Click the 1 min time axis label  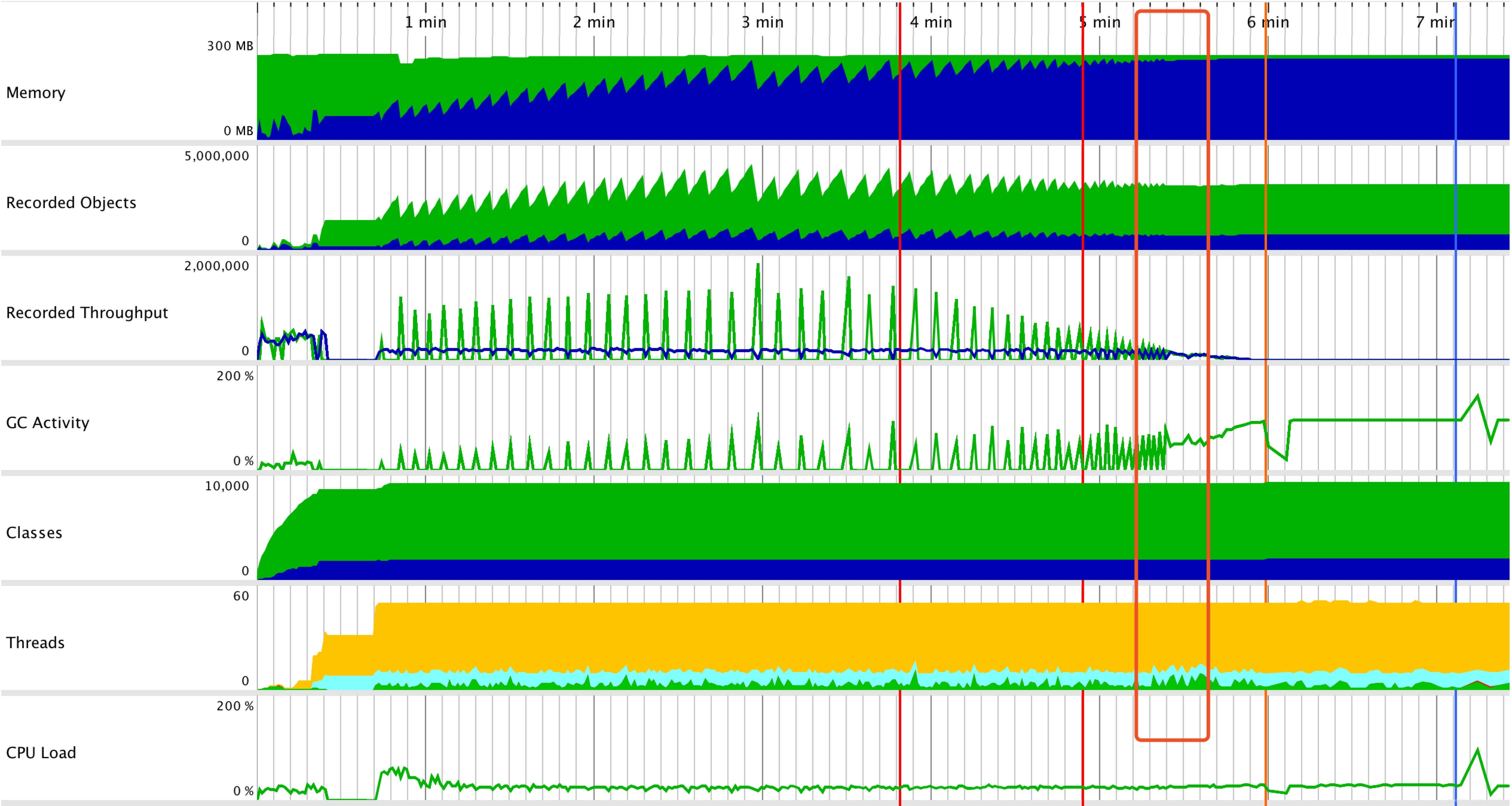tap(426, 22)
